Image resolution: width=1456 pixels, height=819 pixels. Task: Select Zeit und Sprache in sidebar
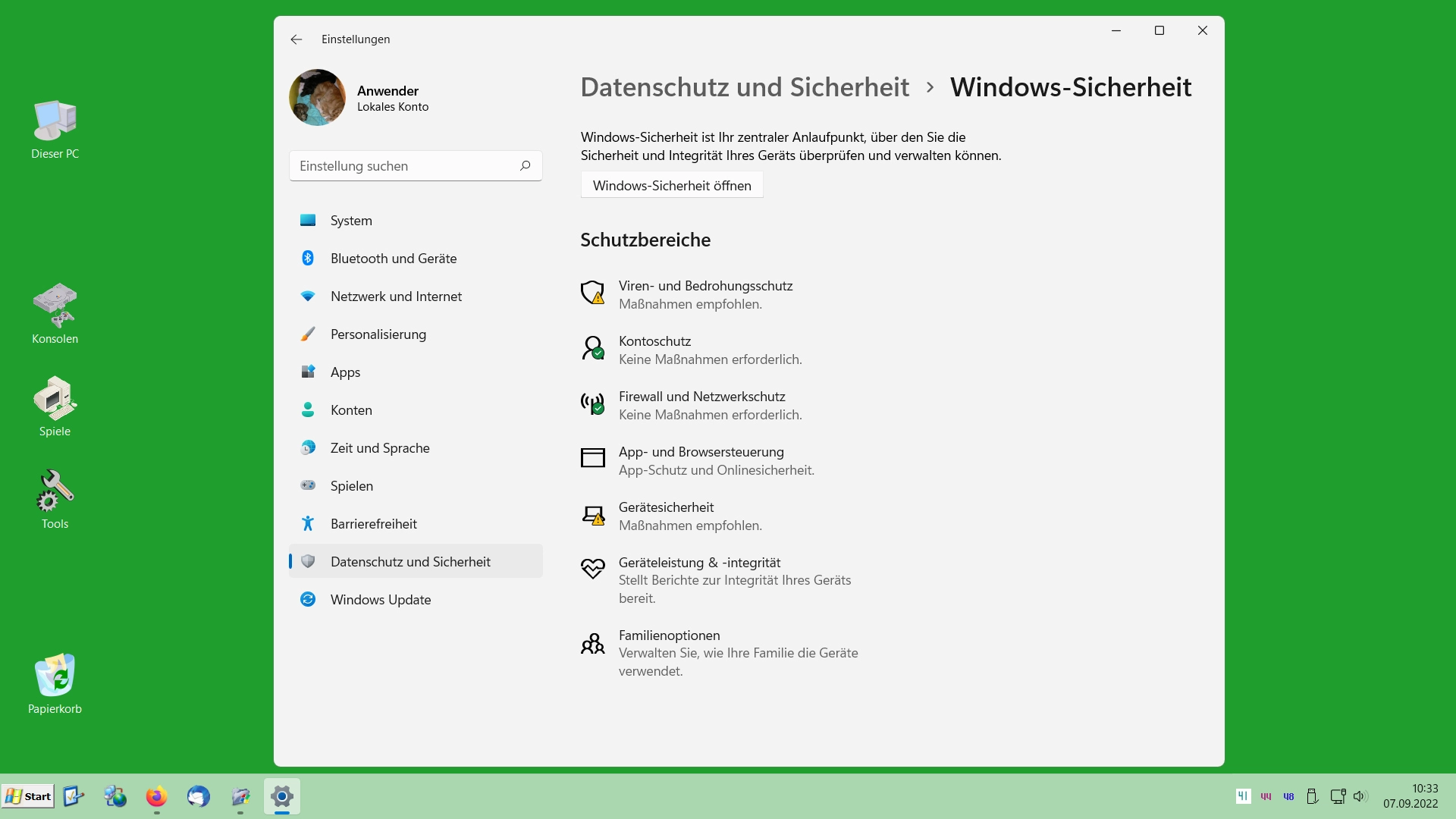click(416, 448)
